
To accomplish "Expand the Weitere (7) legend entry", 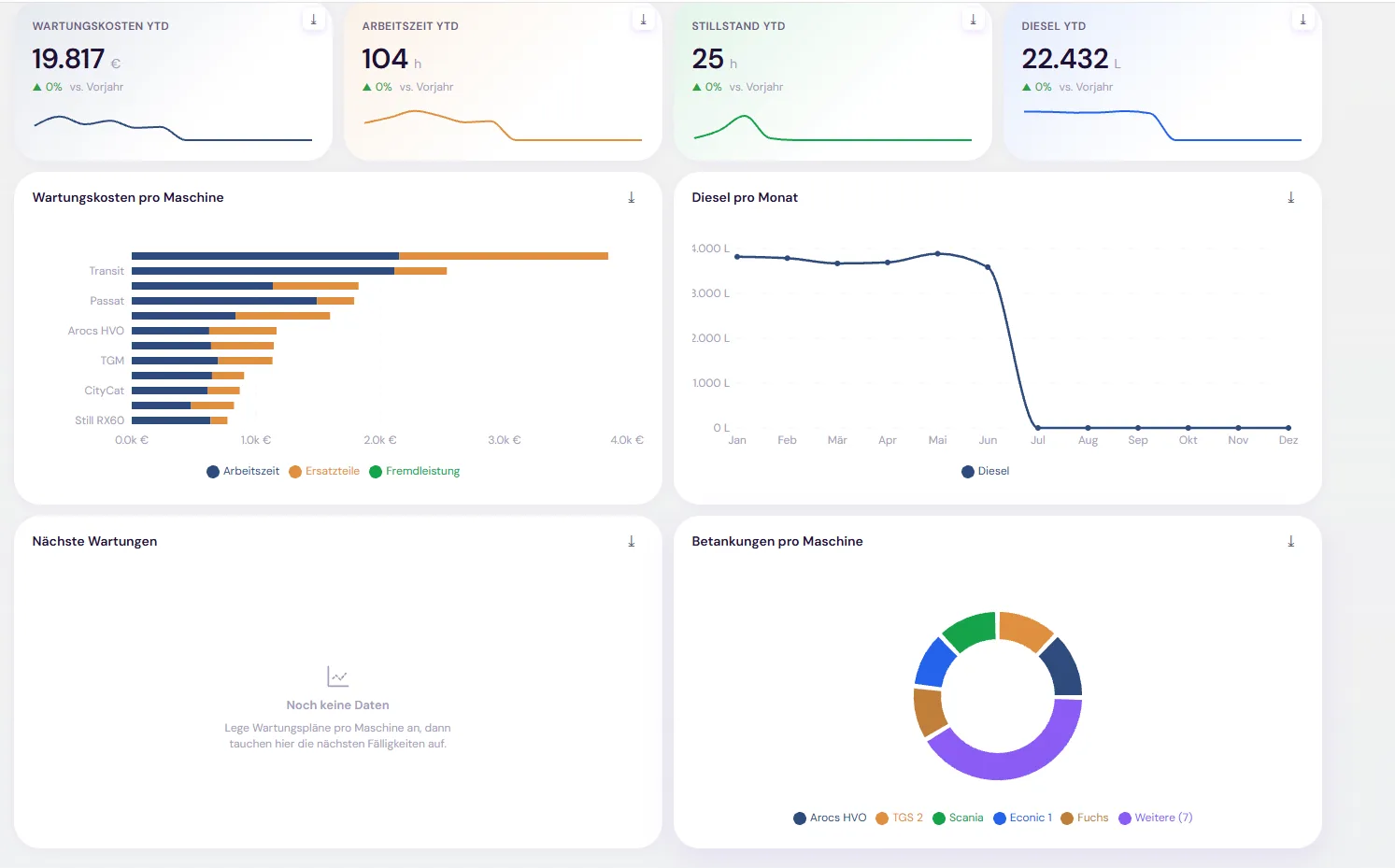I will [x=1156, y=818].
